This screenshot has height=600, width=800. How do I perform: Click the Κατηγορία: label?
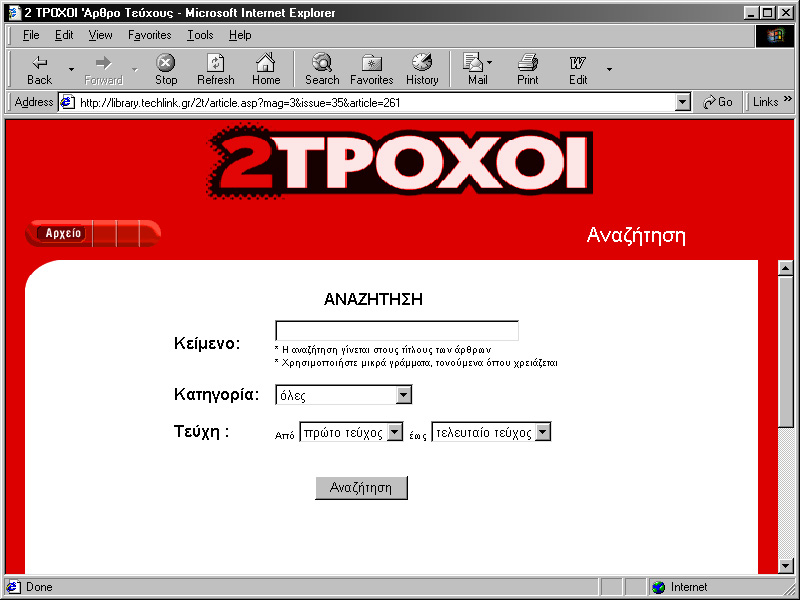pyautogui.click(x=216, y=394)
